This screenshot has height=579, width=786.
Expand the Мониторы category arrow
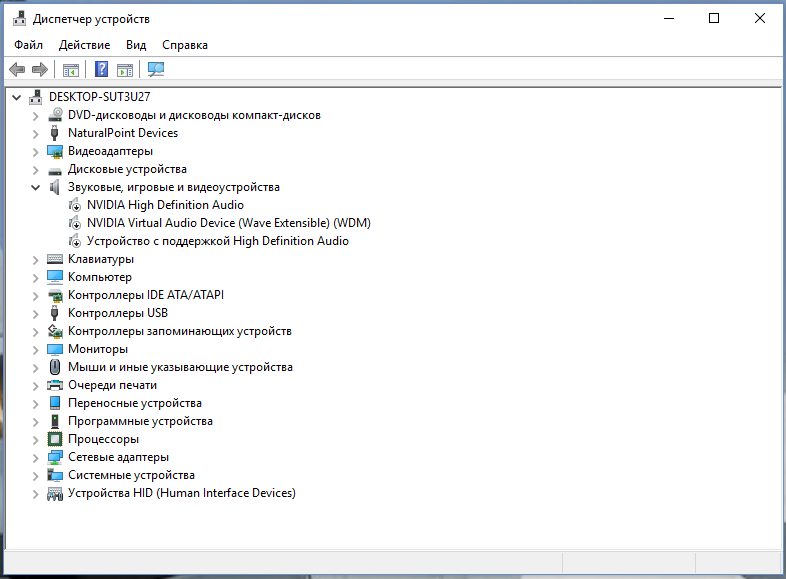(36, 350)
